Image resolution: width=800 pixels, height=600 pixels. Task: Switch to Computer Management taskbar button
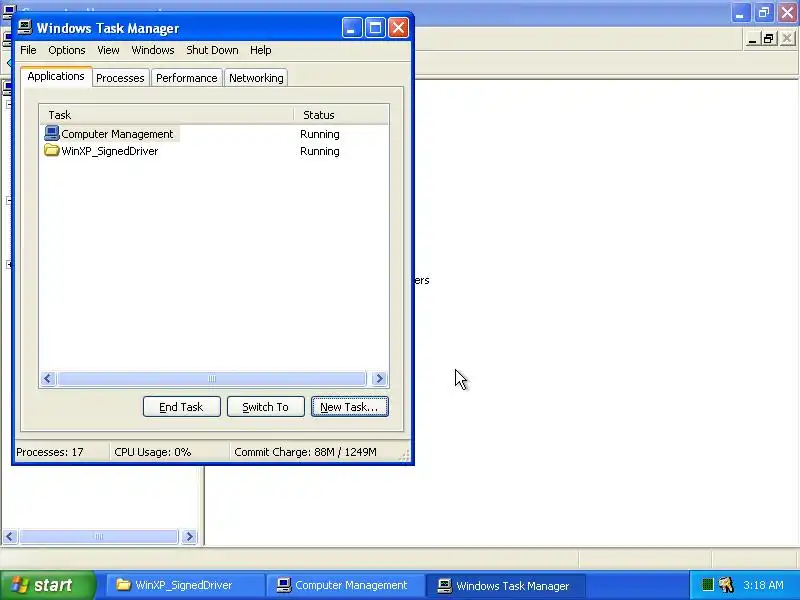(x=345, y=585)
